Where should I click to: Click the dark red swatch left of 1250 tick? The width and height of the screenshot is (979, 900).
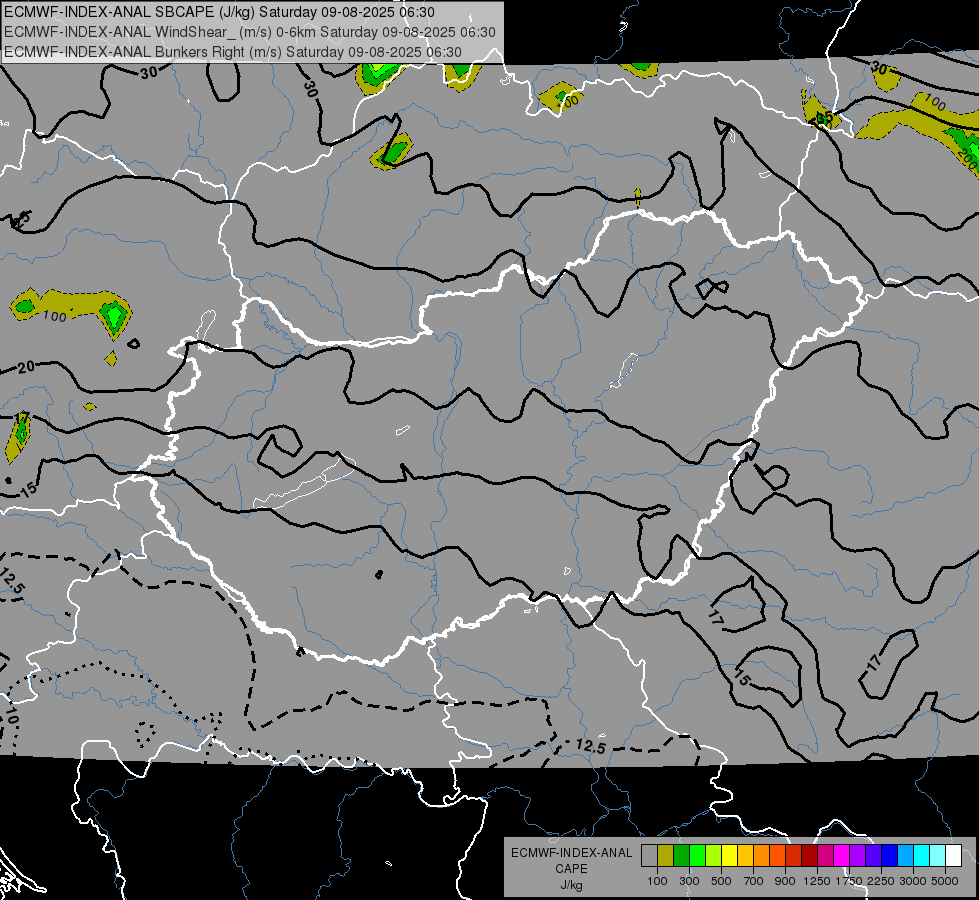point(810,855)
